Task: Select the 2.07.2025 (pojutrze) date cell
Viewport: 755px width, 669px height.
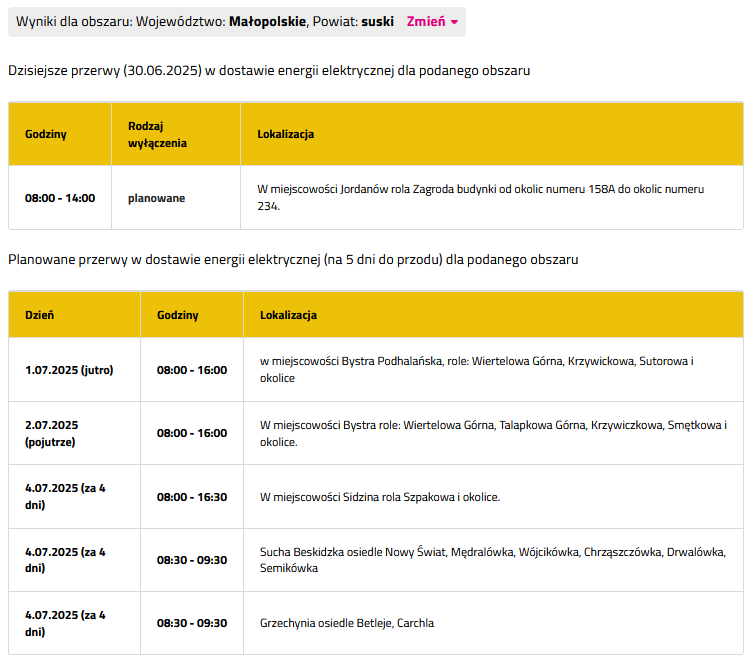Action: click(x=51, y=433)
